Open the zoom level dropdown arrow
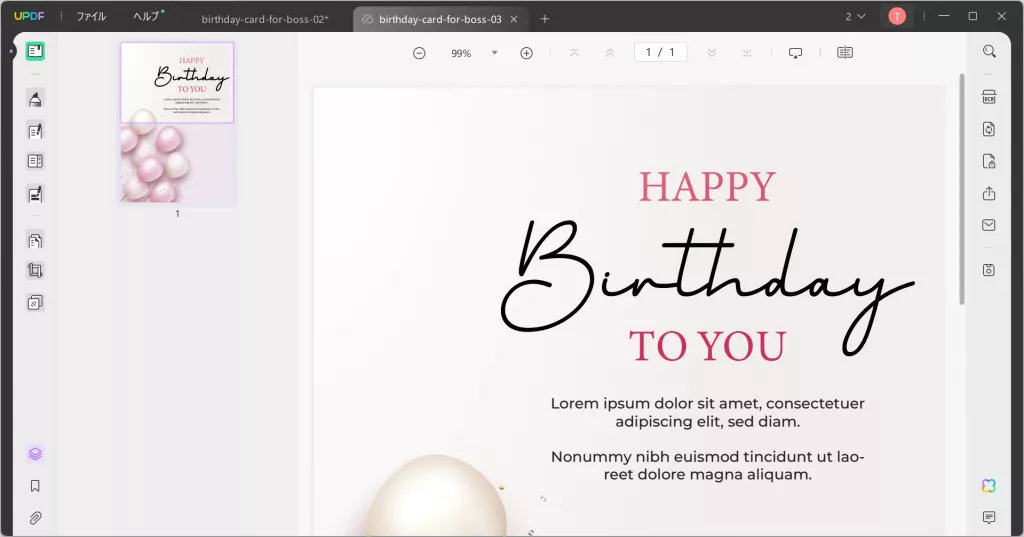The image size is (1024, 537). 494,53
